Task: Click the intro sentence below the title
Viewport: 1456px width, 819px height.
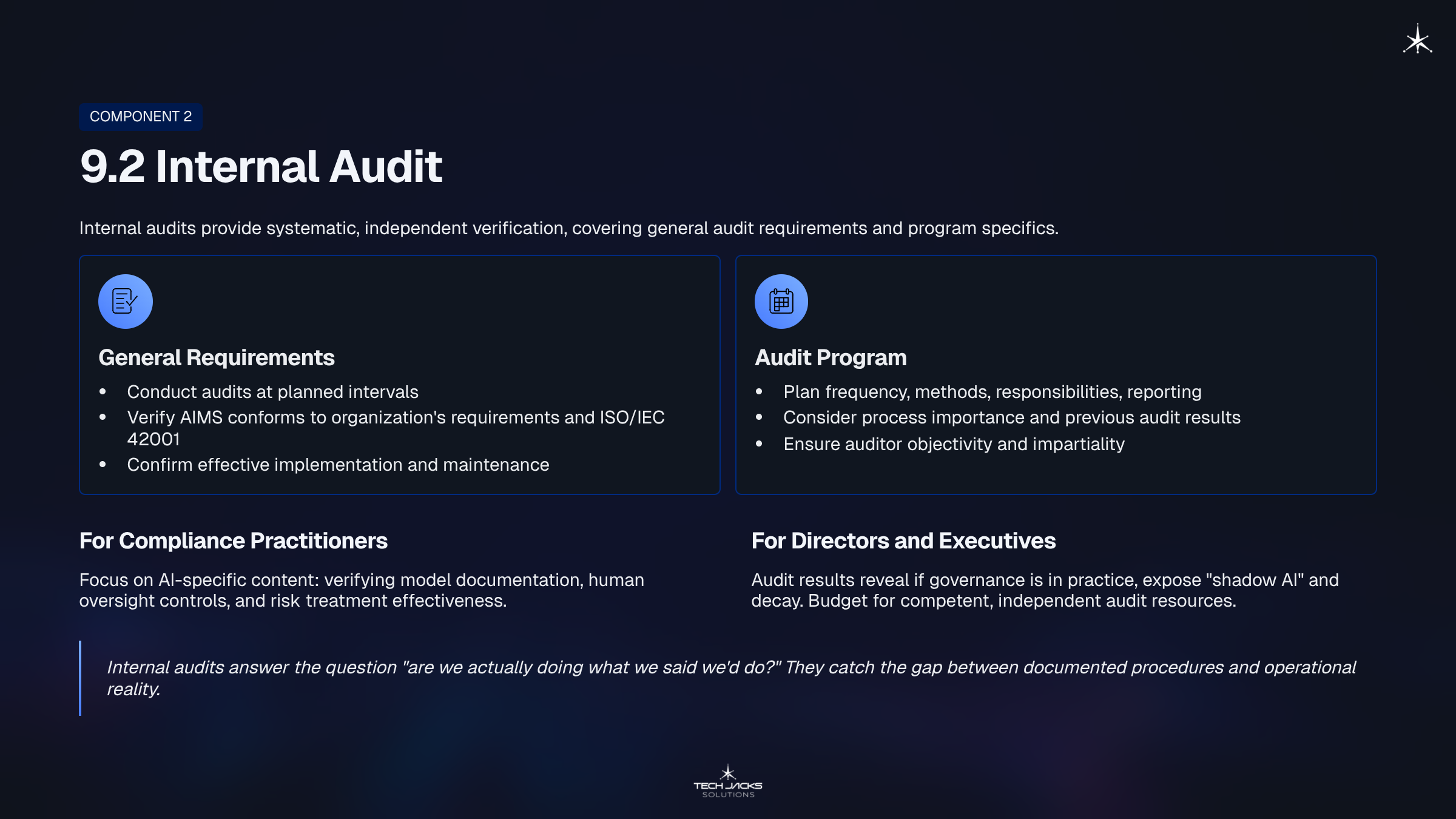Action: (568, 228)
